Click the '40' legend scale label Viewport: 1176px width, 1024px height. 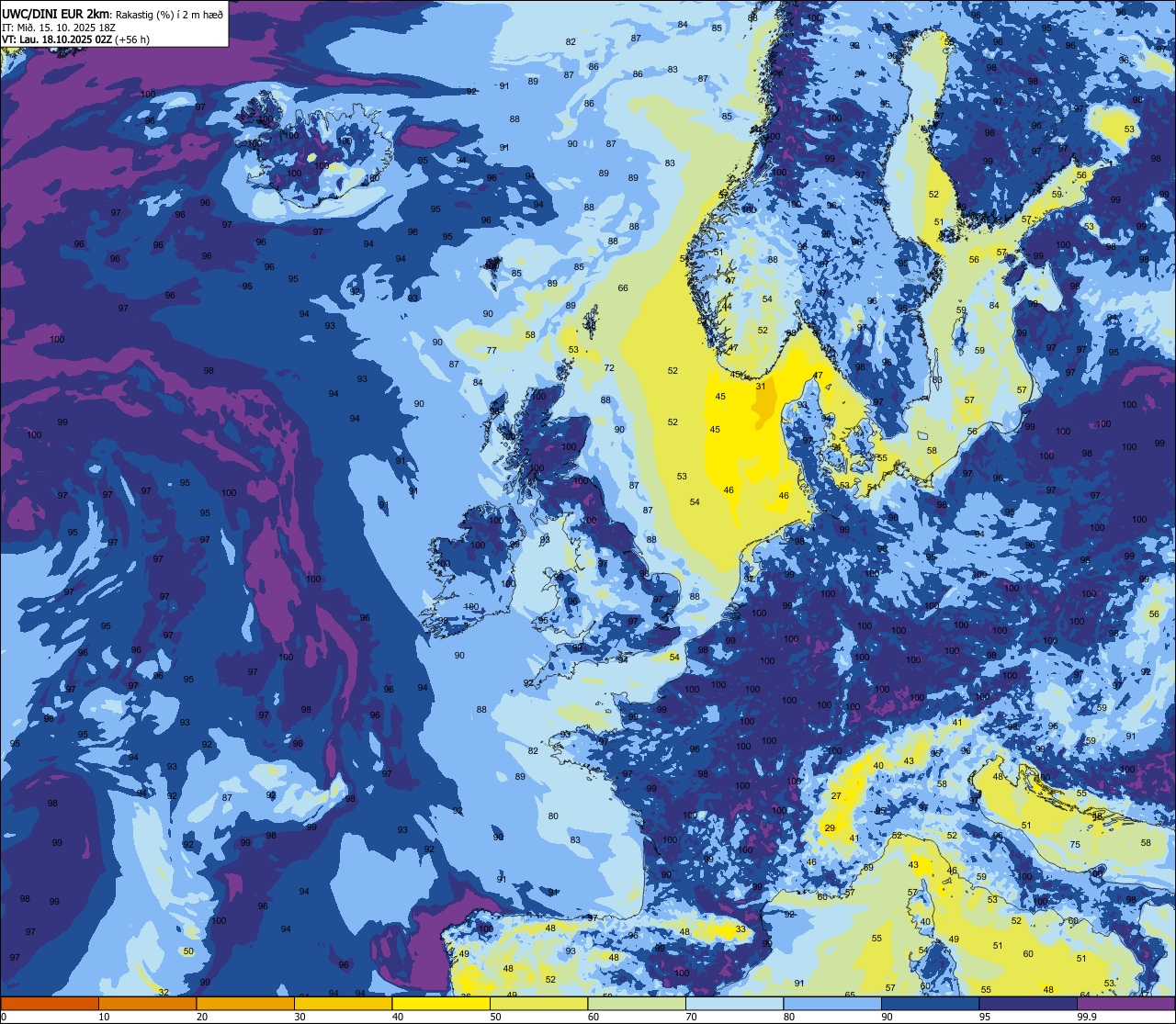click(x=398, y=1017)
